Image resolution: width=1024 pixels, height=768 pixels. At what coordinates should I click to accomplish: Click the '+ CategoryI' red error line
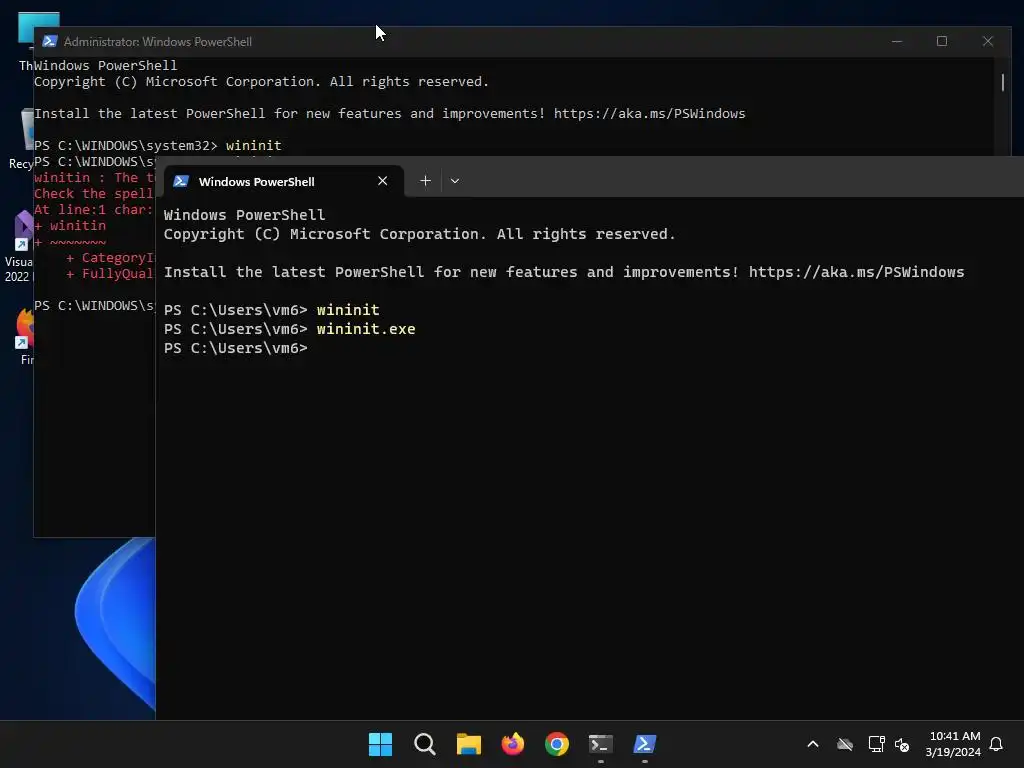[x=109, y=257]
